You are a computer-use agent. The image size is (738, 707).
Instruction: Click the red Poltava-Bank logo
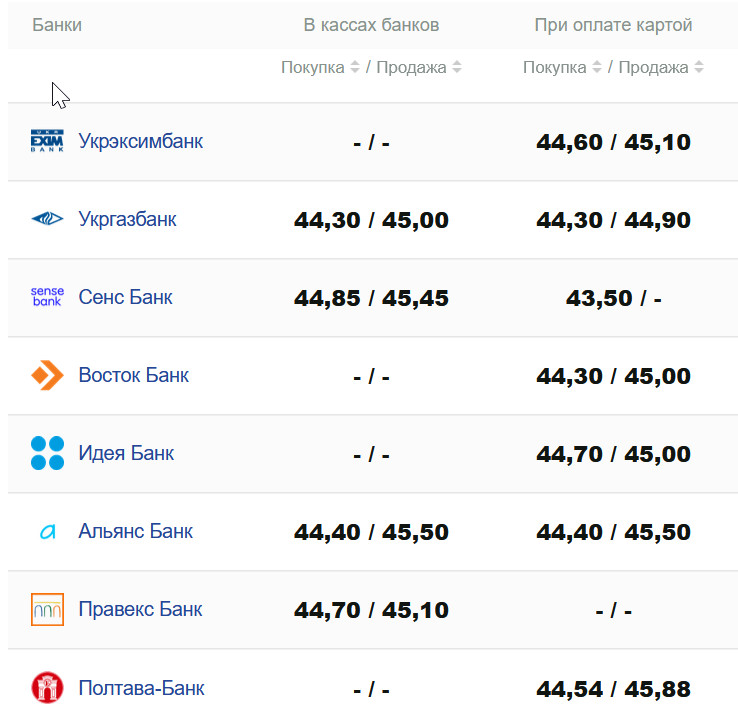point(47,688)
